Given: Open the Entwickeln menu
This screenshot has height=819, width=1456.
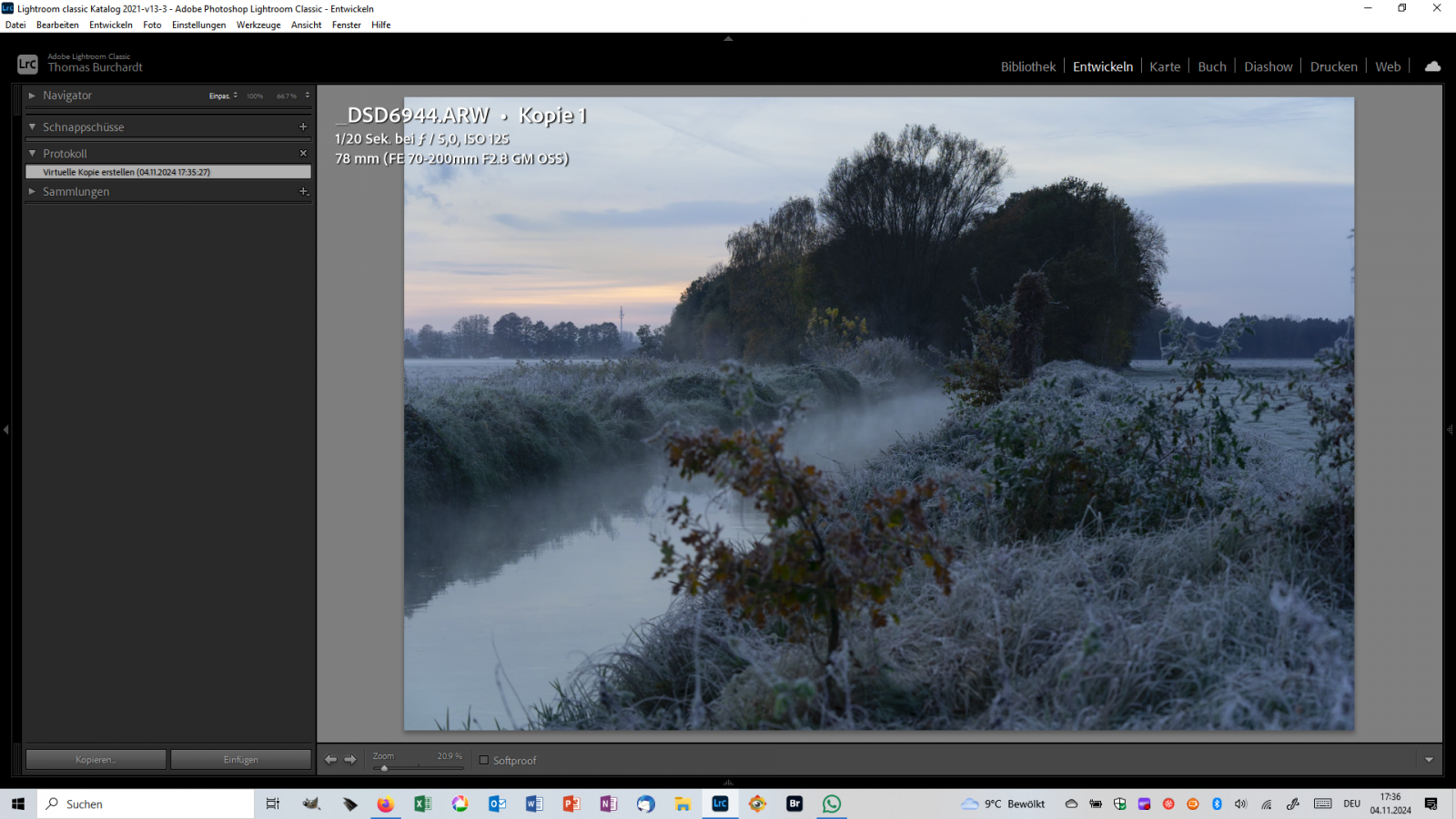Looking at the screenshot, I should (110, 25).
